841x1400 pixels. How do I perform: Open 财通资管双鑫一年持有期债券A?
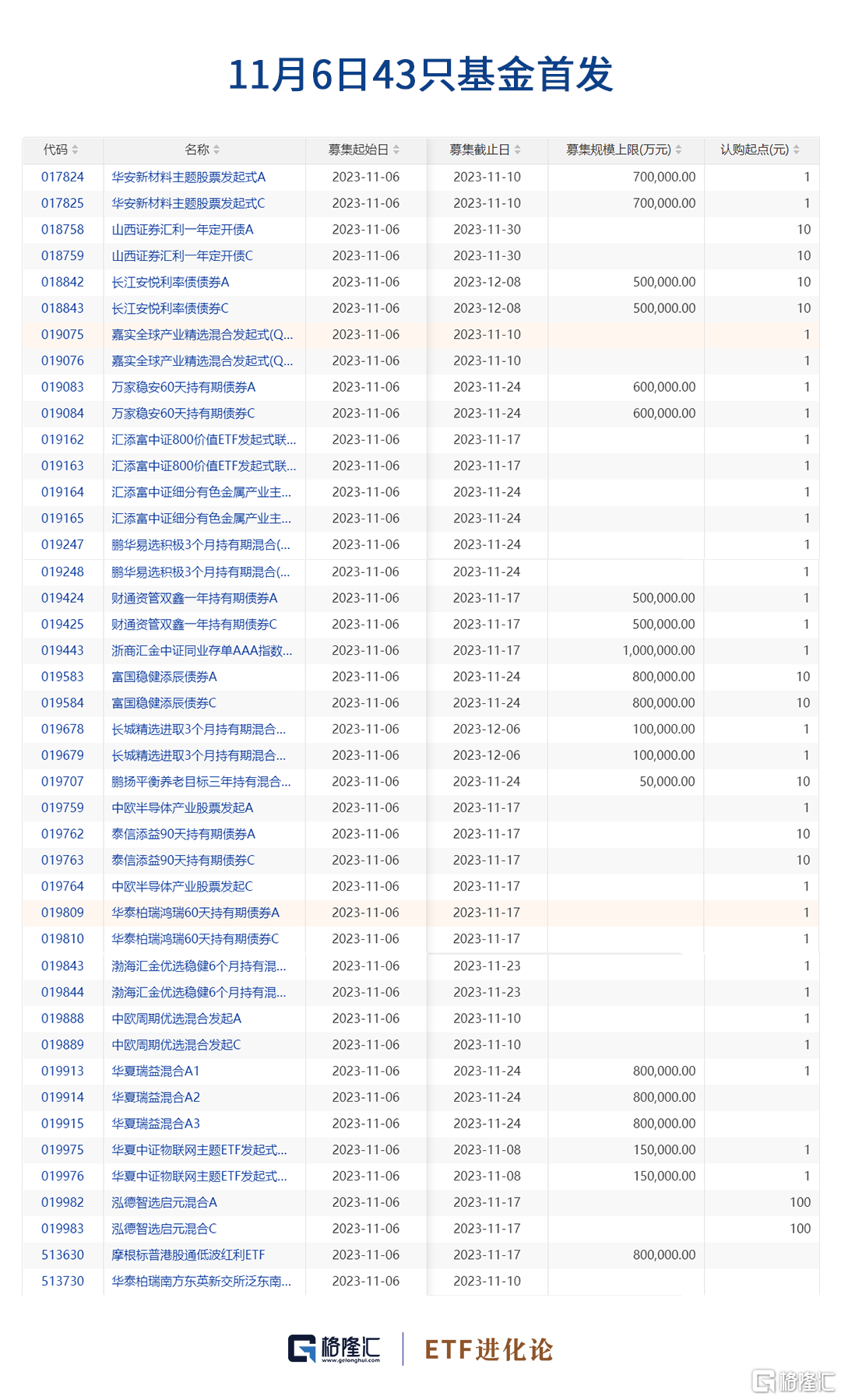coord(195,598)
